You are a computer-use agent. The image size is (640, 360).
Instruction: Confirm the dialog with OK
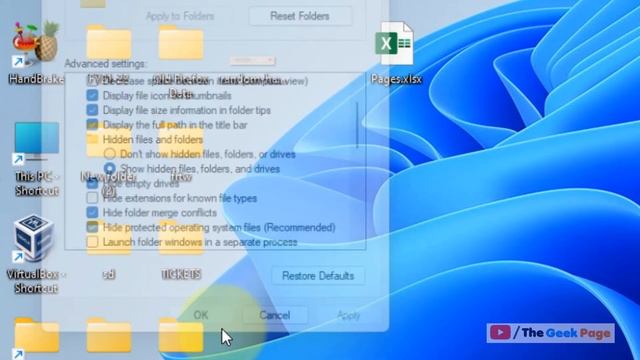pos(201,315)
